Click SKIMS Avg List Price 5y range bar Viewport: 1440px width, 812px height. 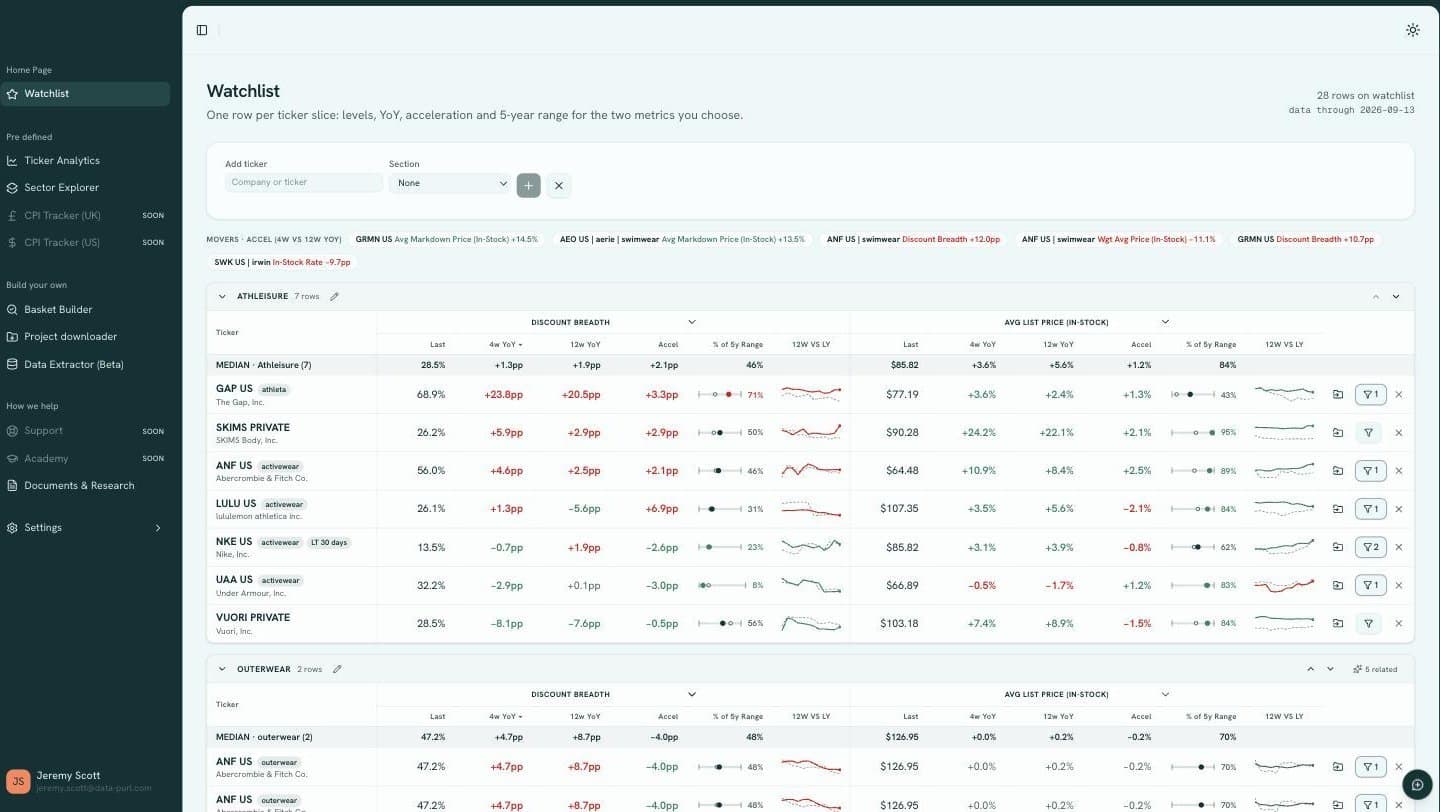point(1193,433)
